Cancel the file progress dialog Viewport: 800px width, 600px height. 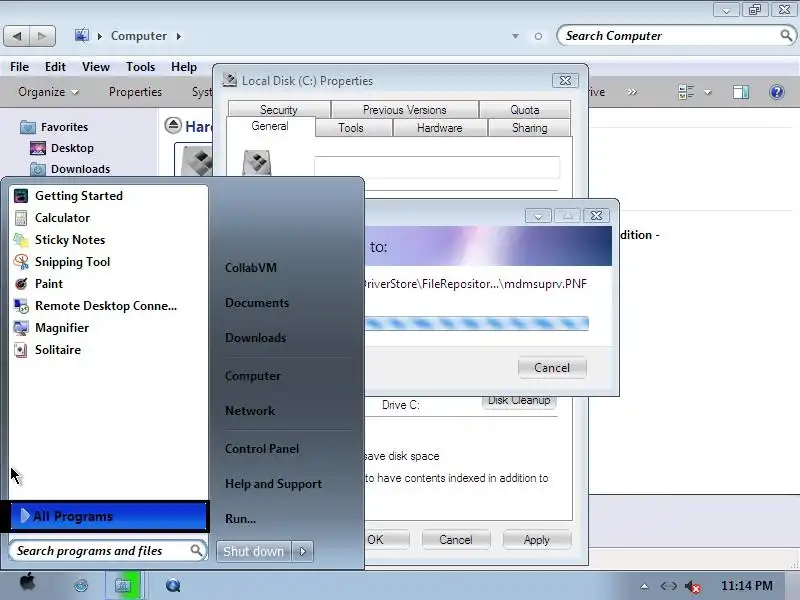coord(552,368)
